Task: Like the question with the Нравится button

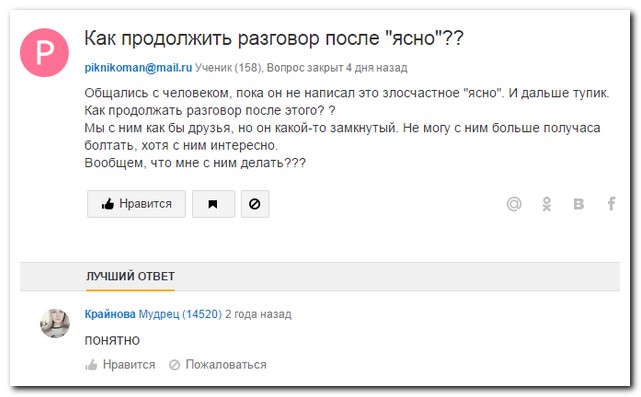Action: click(x=136, y=204)
